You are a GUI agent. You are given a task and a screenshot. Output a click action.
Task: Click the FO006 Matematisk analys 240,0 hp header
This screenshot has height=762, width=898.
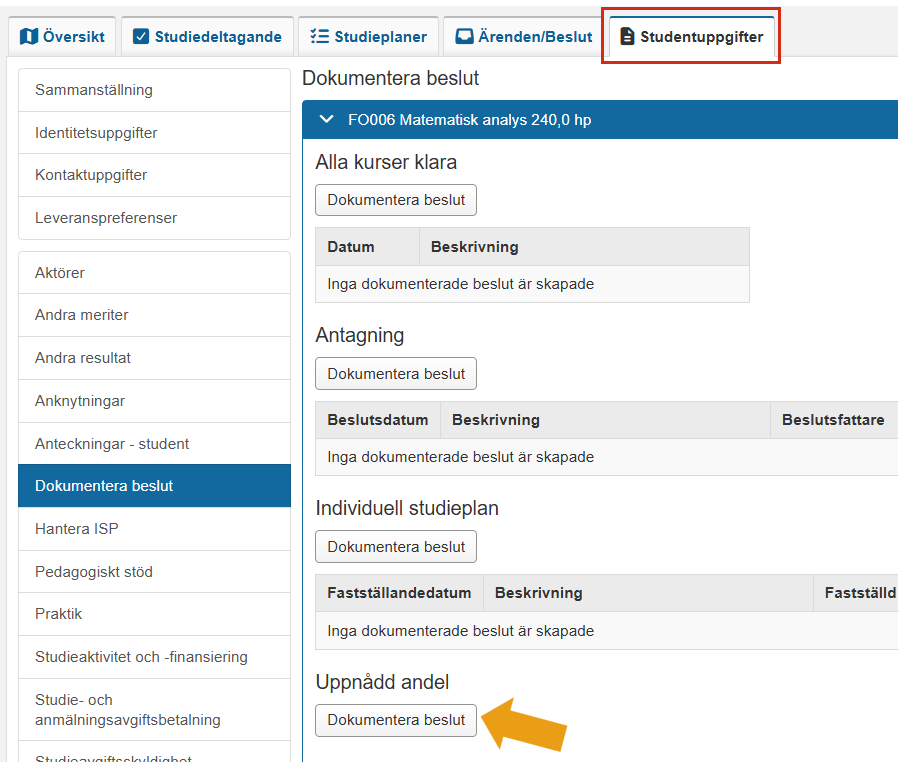(x=600, y=120)
